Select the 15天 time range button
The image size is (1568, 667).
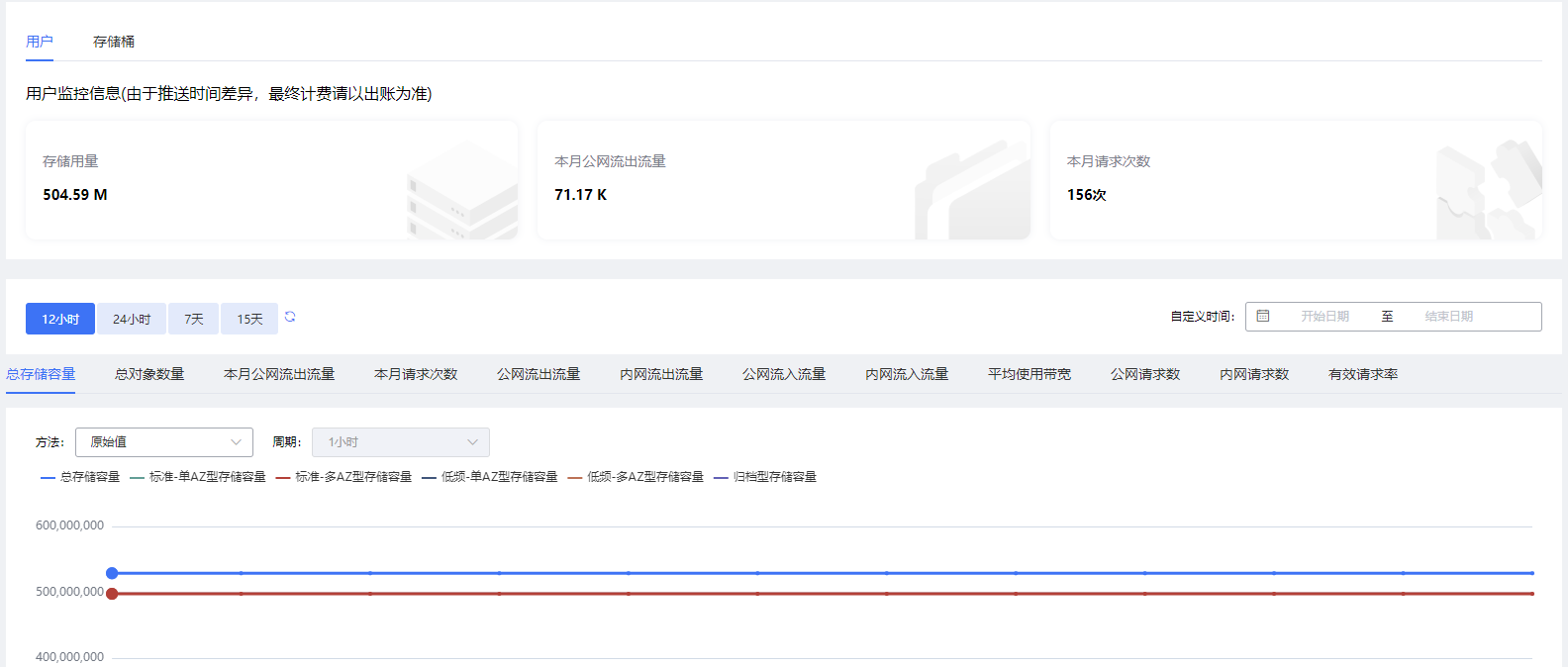249,319
